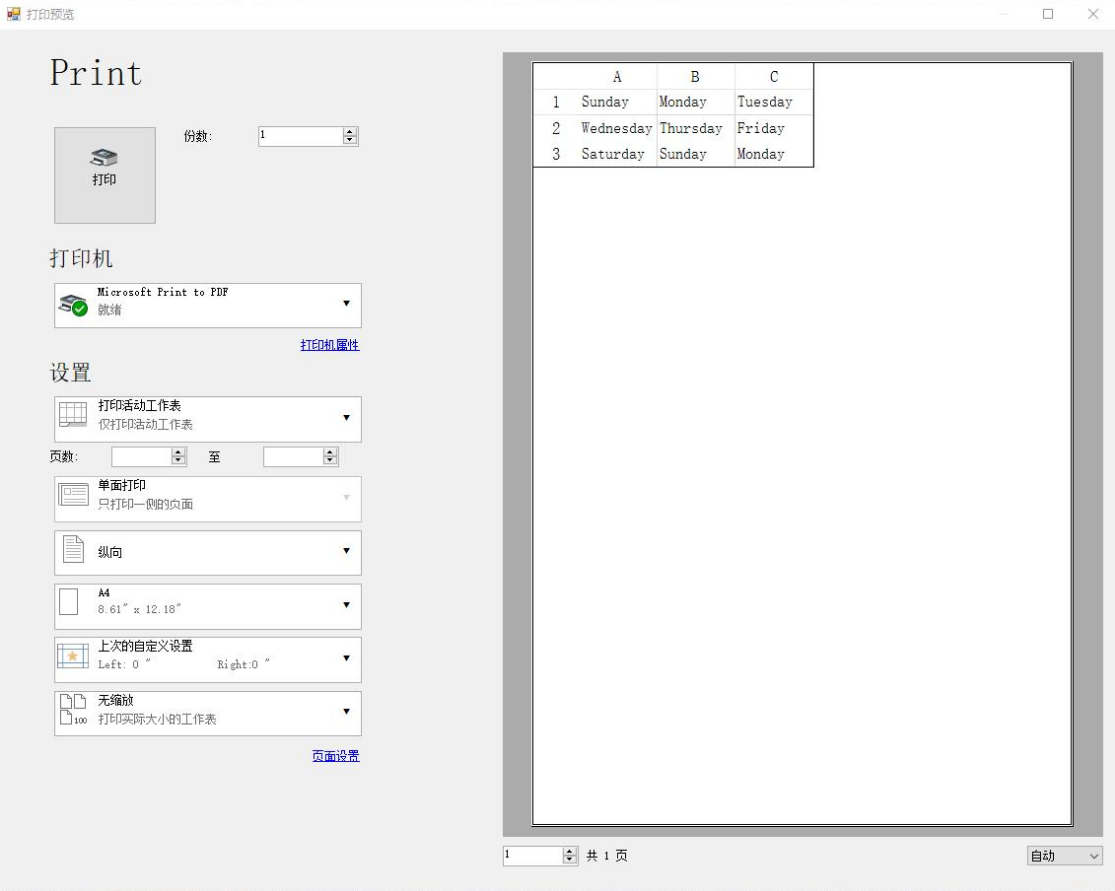Click the Microsoft Print to PDF printer icon
This screenshot has height=891, width=1115.
[x=73, y=305]
